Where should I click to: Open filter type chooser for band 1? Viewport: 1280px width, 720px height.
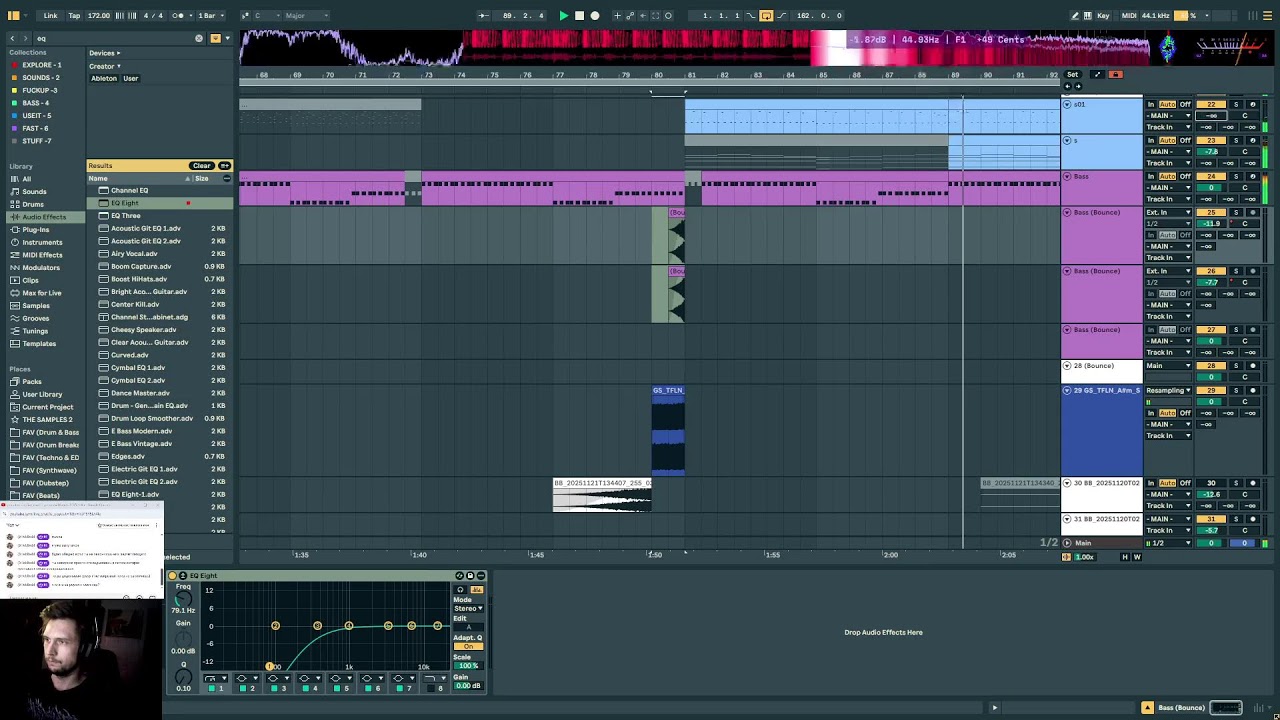pyautogui.click(x=213, y=679)
